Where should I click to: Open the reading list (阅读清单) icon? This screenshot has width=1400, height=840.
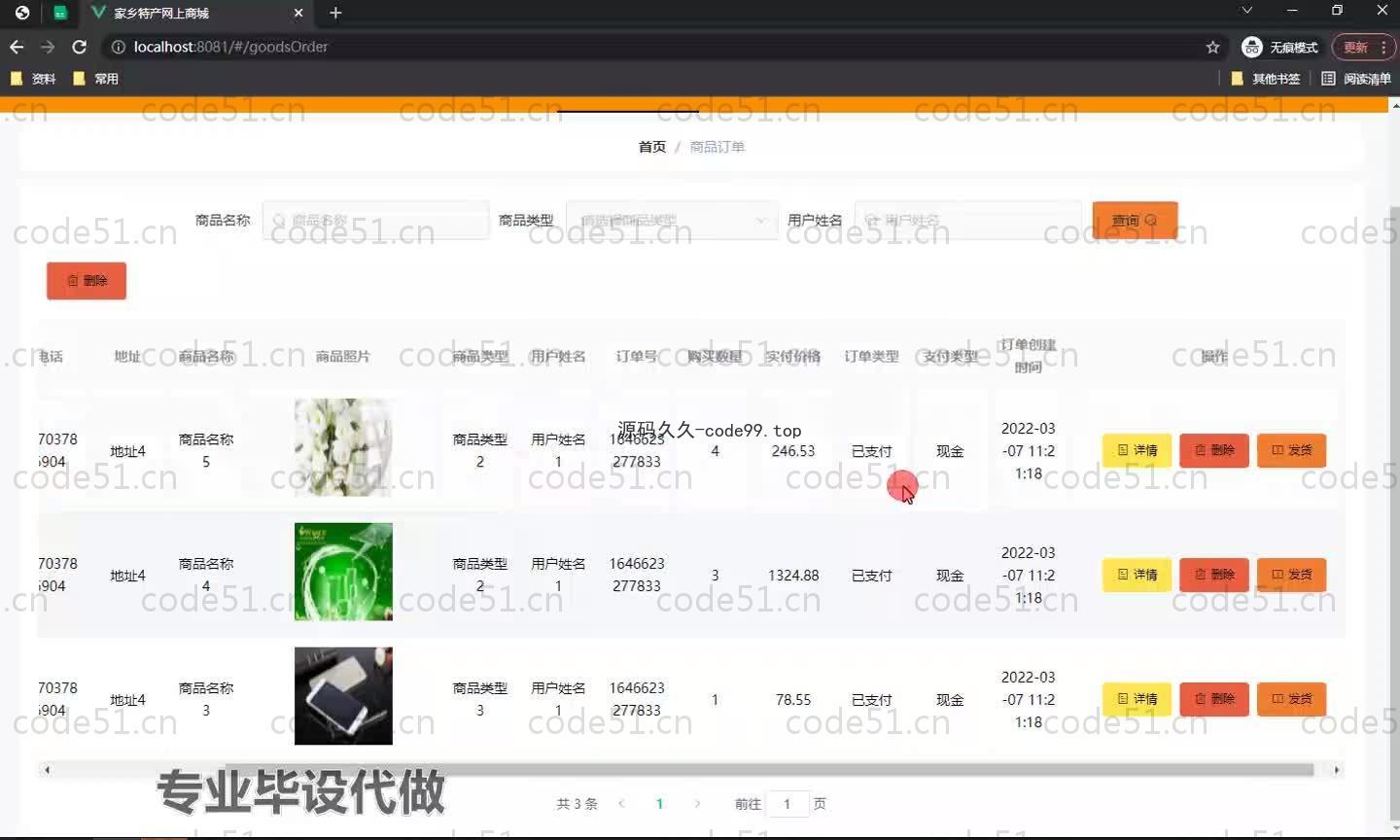pyautogui.click(x=1328, y=79)
